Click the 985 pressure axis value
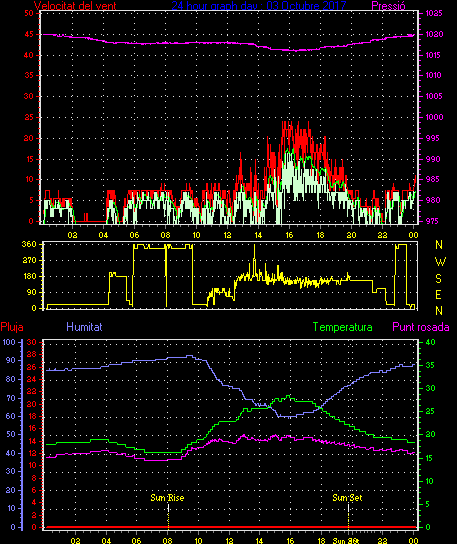Screen dimensions: 457x544 [432, 179]
